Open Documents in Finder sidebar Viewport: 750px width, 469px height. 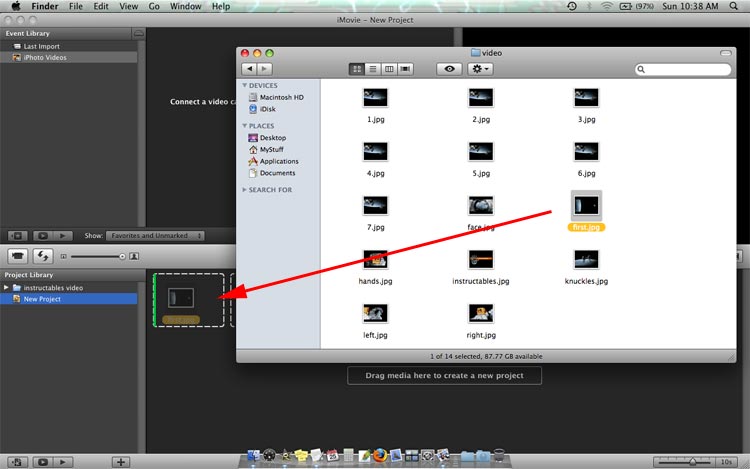point(272,173)
